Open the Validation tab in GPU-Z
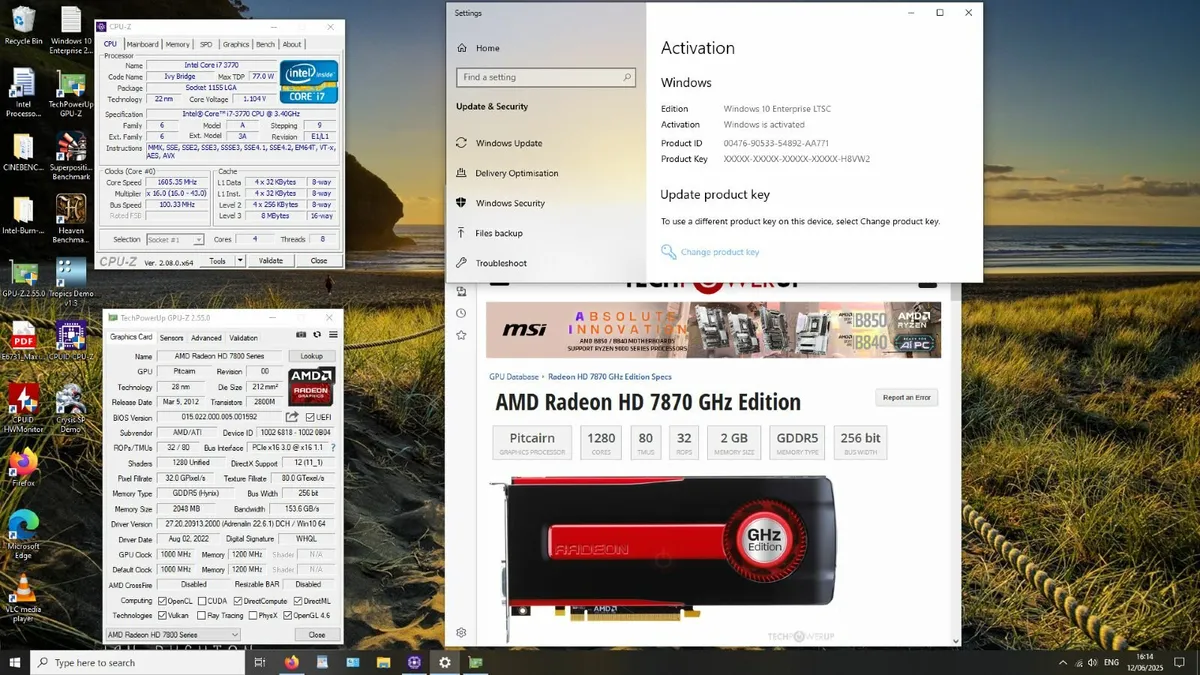This screenshot has height=675, width=1200. tap(244, 338)
